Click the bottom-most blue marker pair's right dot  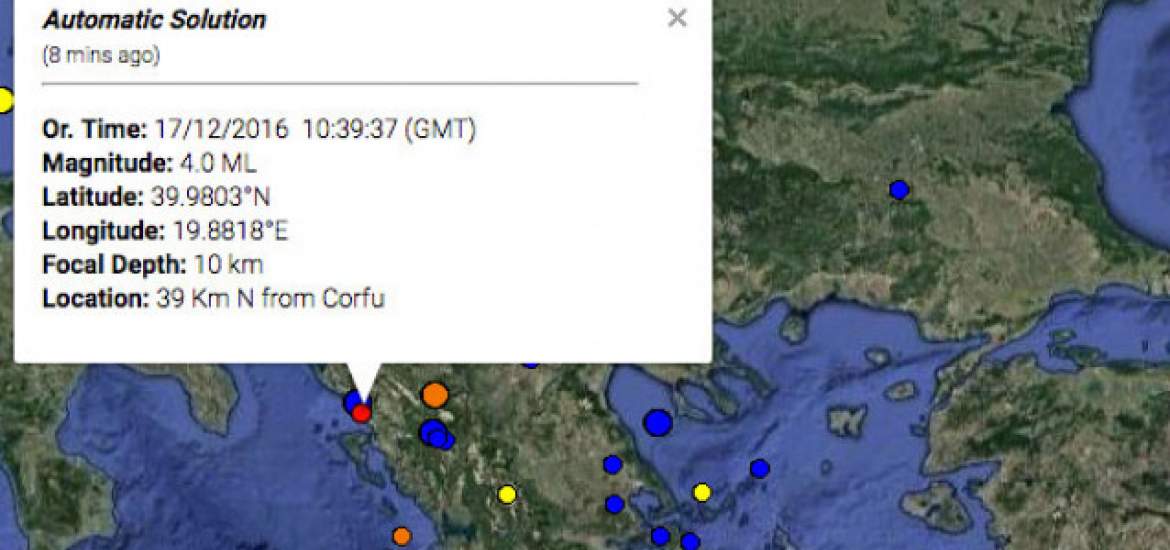click(x=690, y=541)
